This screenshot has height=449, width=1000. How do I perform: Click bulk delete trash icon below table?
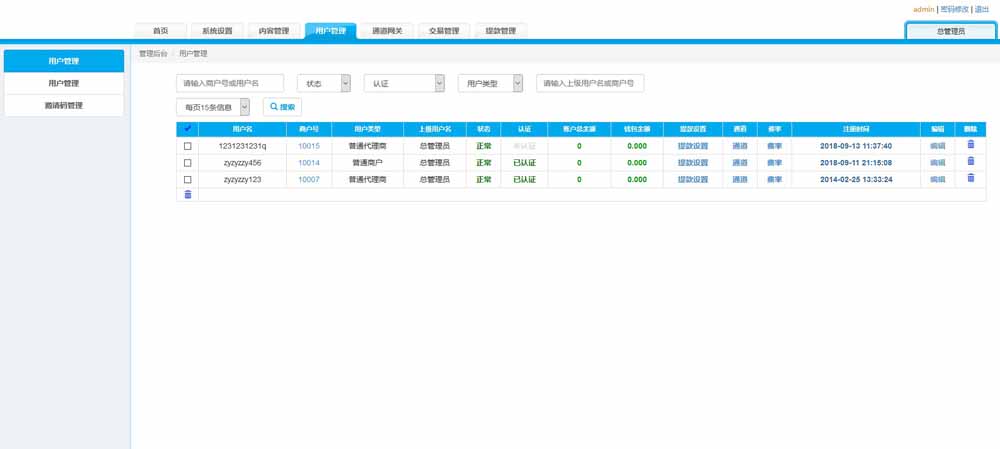coord(187,195)
